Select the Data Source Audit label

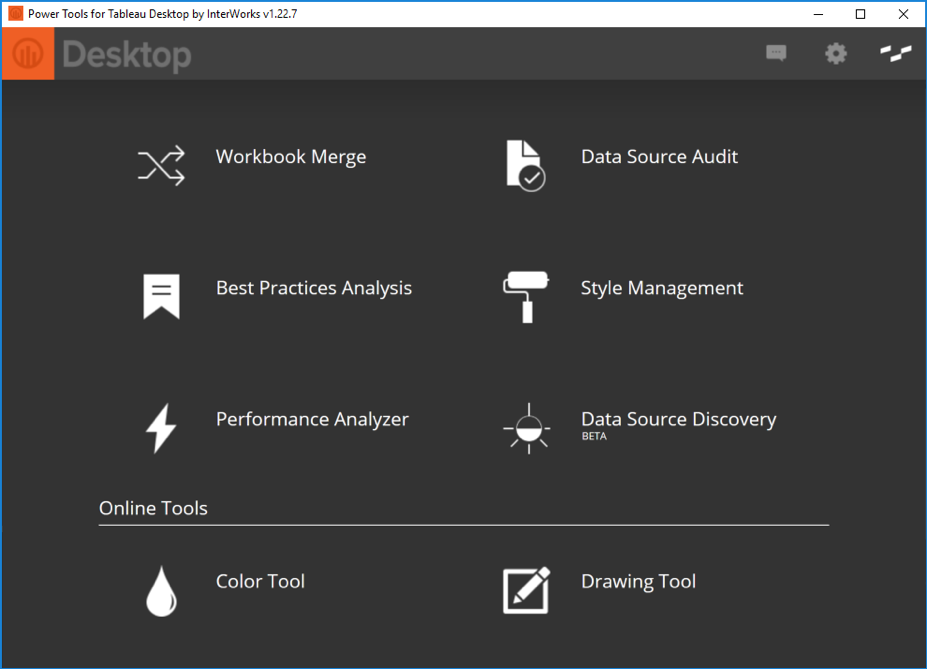[659, 157]
